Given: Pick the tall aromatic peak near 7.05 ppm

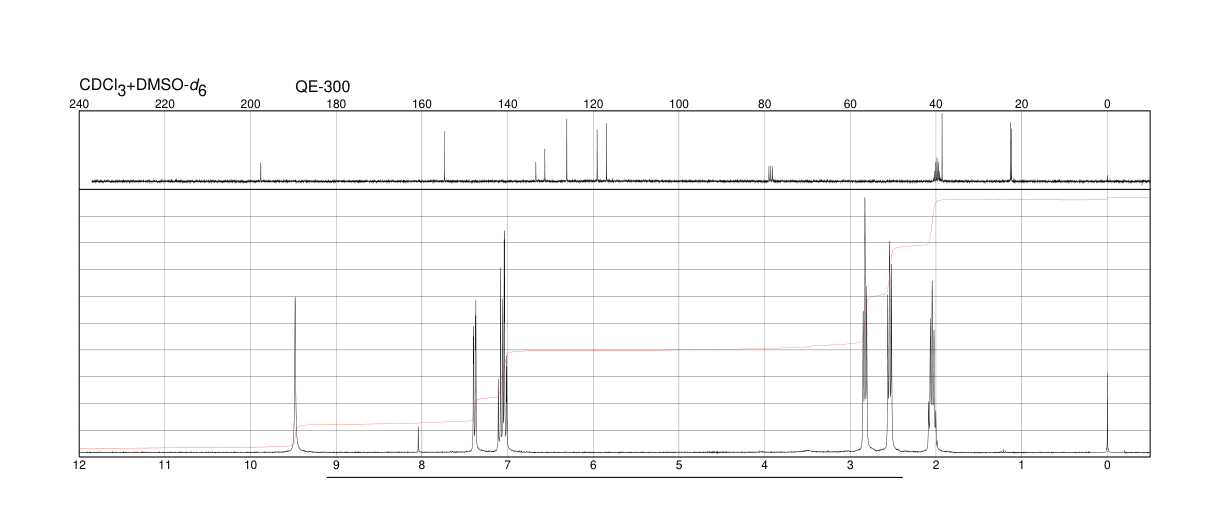Looking at the screenshot, I should [x=504, y=340].
